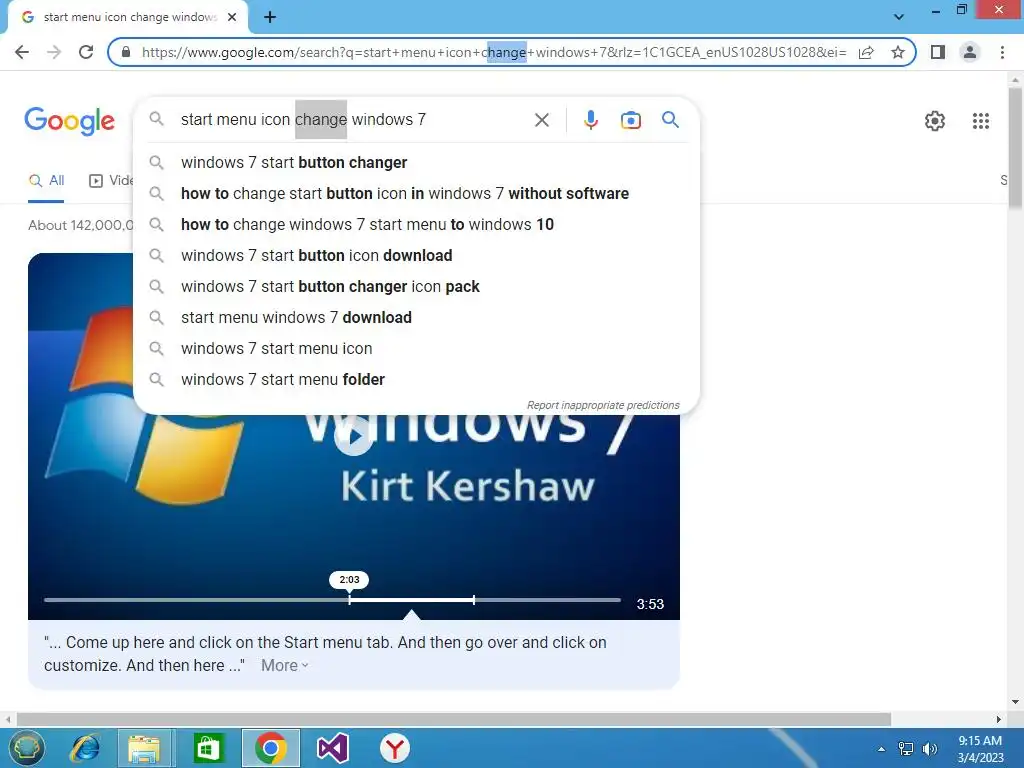Launch Internet Explorer from the taskbar

[85, 748]
